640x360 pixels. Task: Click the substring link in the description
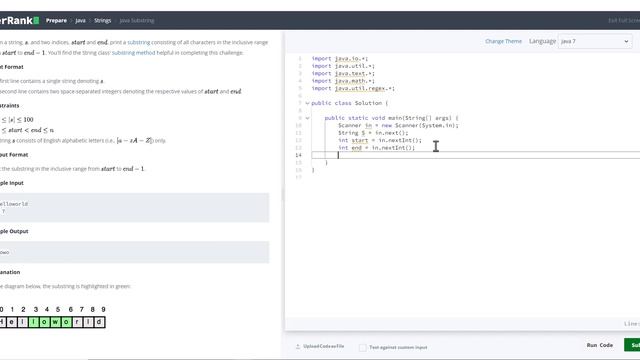click(139, 42)
